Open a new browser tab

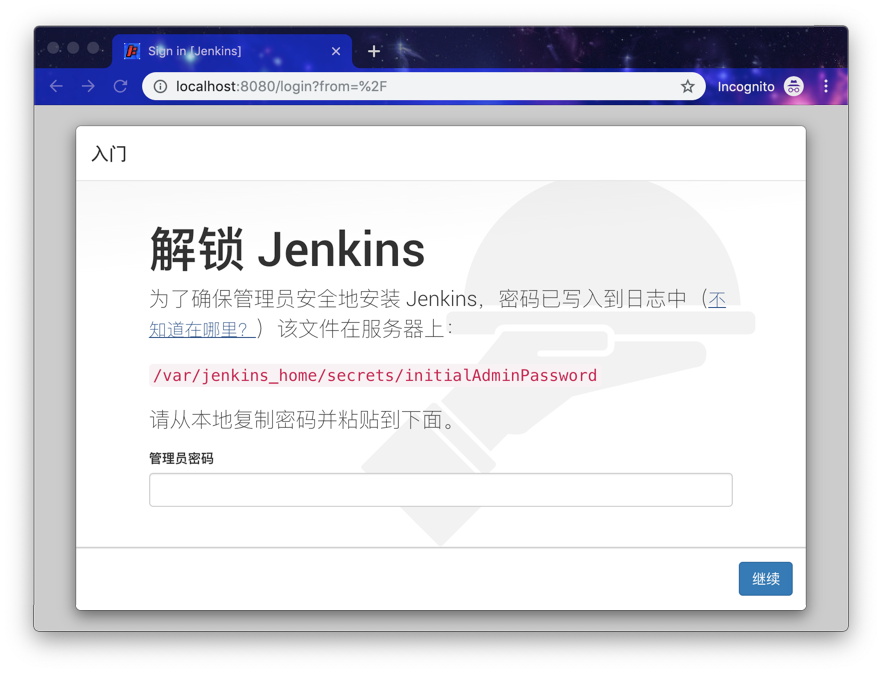pos(373,50)
